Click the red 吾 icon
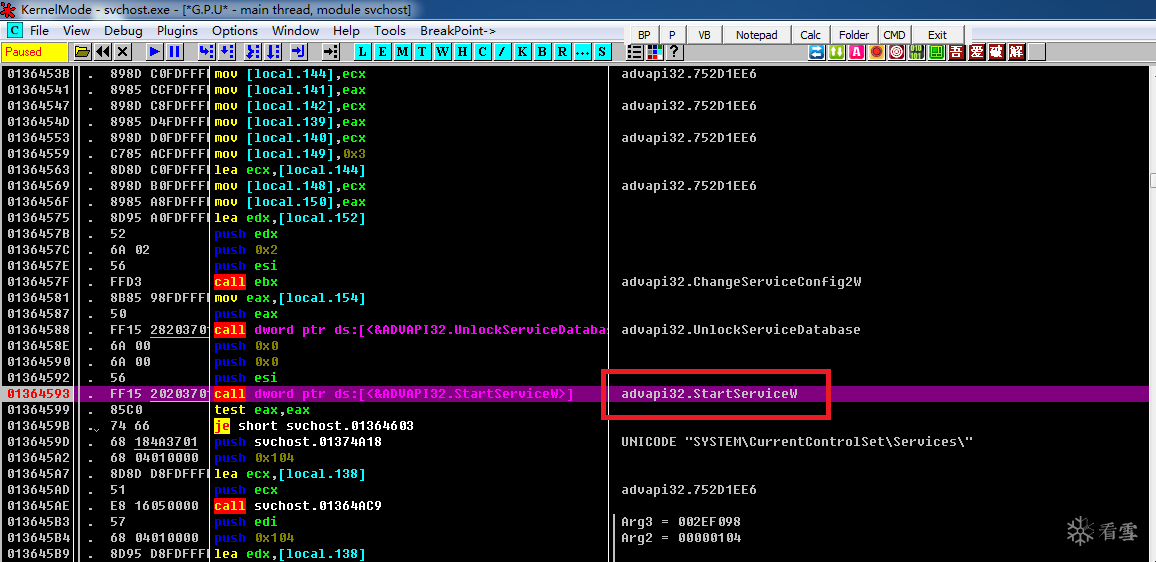1156x562 pixels. [x=956, y=52]
